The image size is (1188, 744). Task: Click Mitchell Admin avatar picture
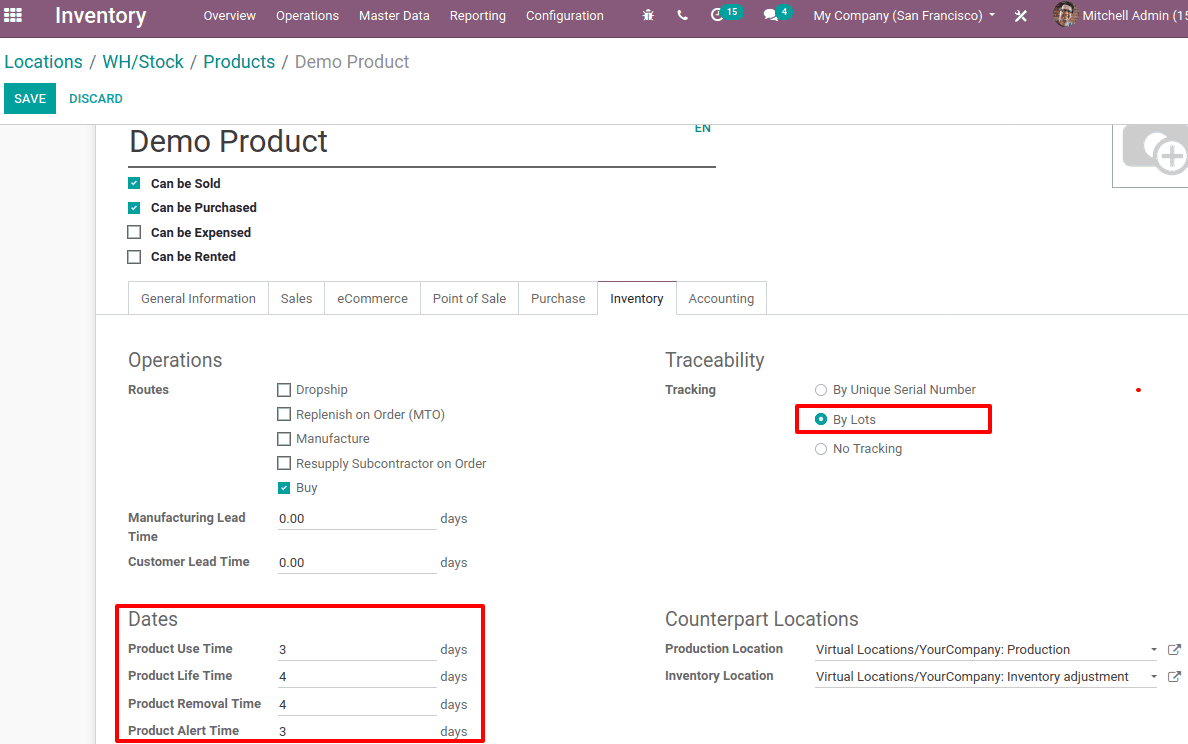point(1065,14)
